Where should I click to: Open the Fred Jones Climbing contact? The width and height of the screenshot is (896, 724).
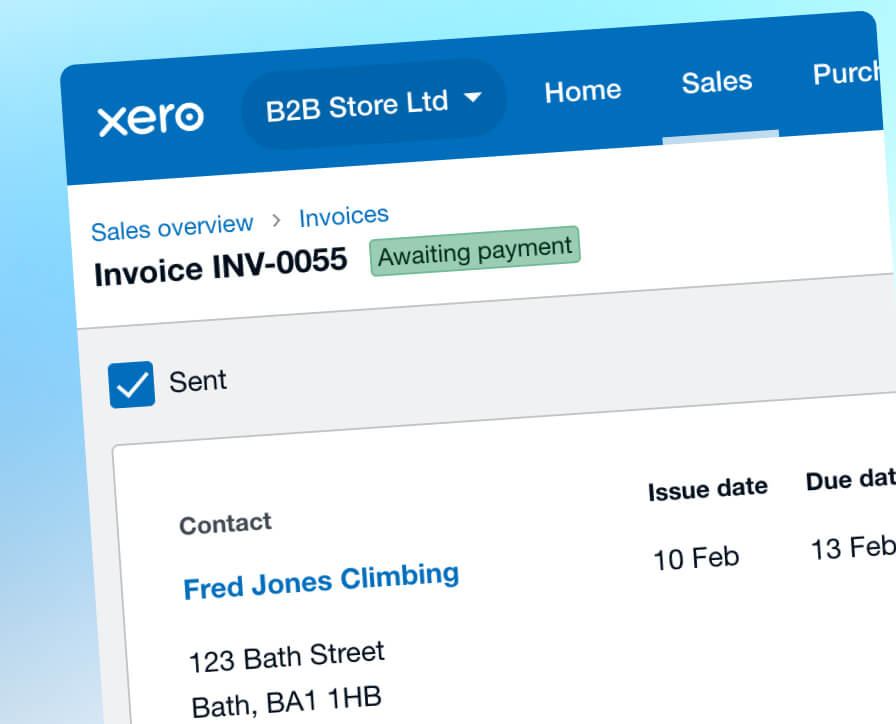coord(321,581)
